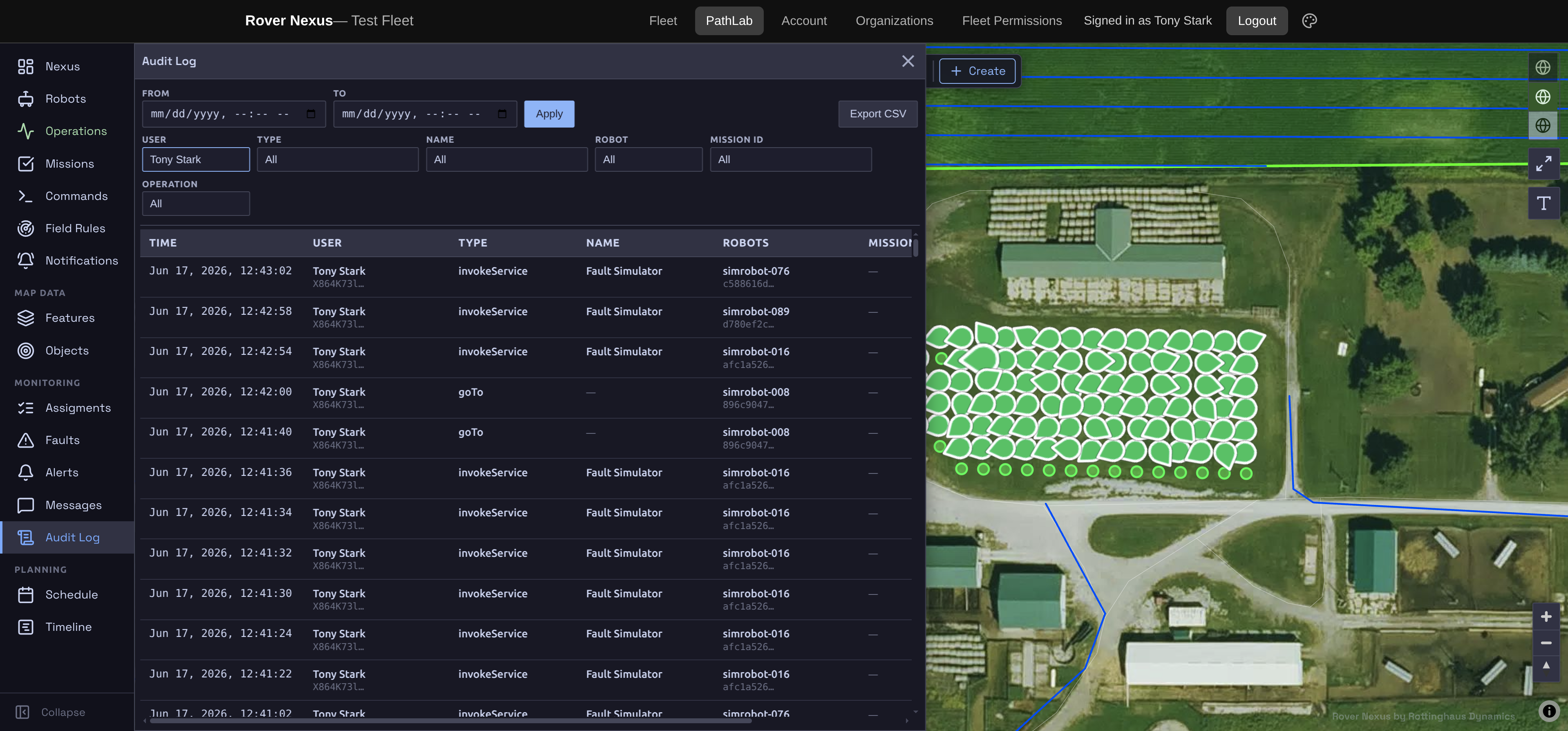Open the theme palette icon
The height and width of the screenshot is (731, 1568).
click(1309, 21)
